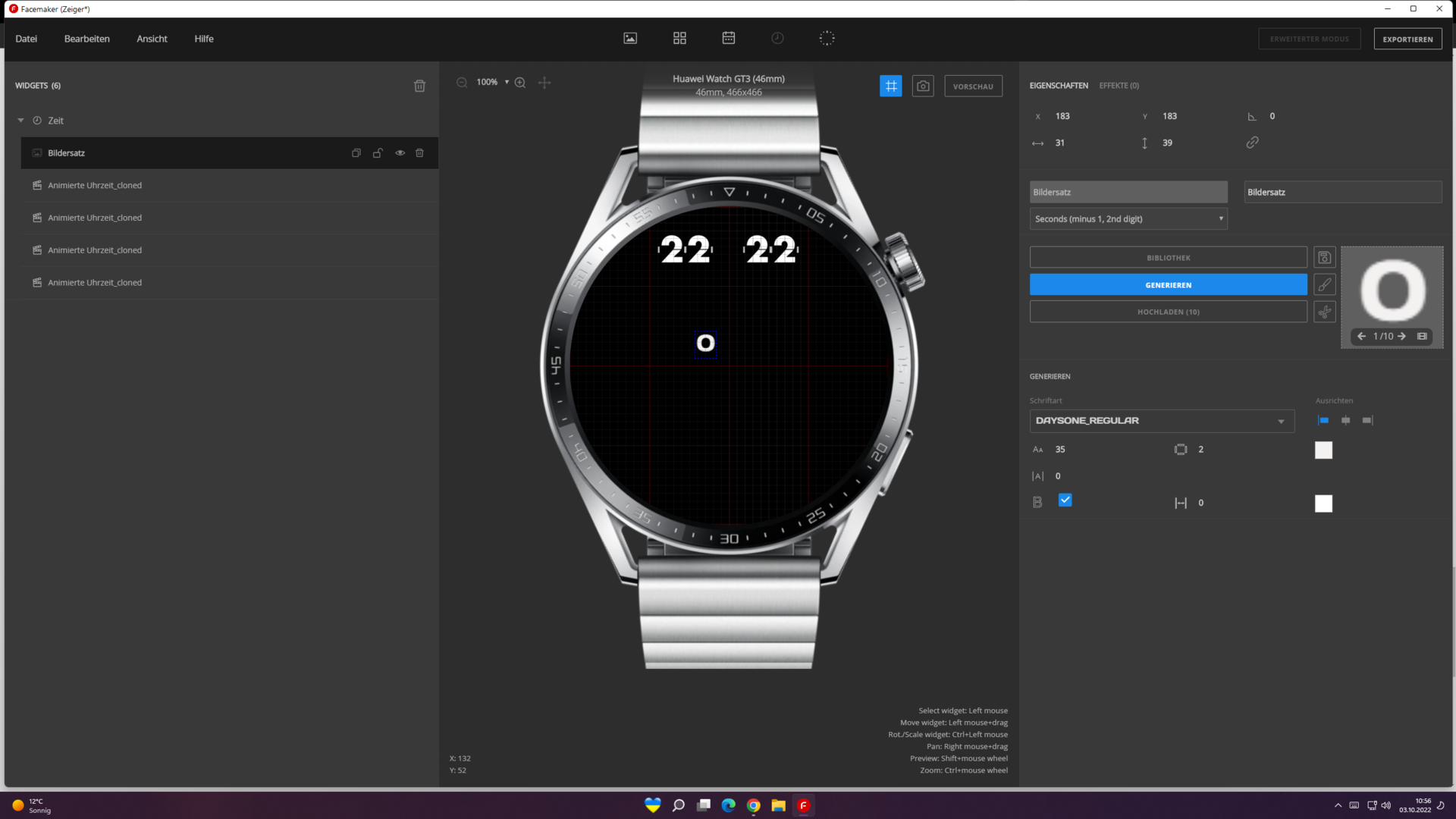Go to next image in preview thumbnail

1401,336
